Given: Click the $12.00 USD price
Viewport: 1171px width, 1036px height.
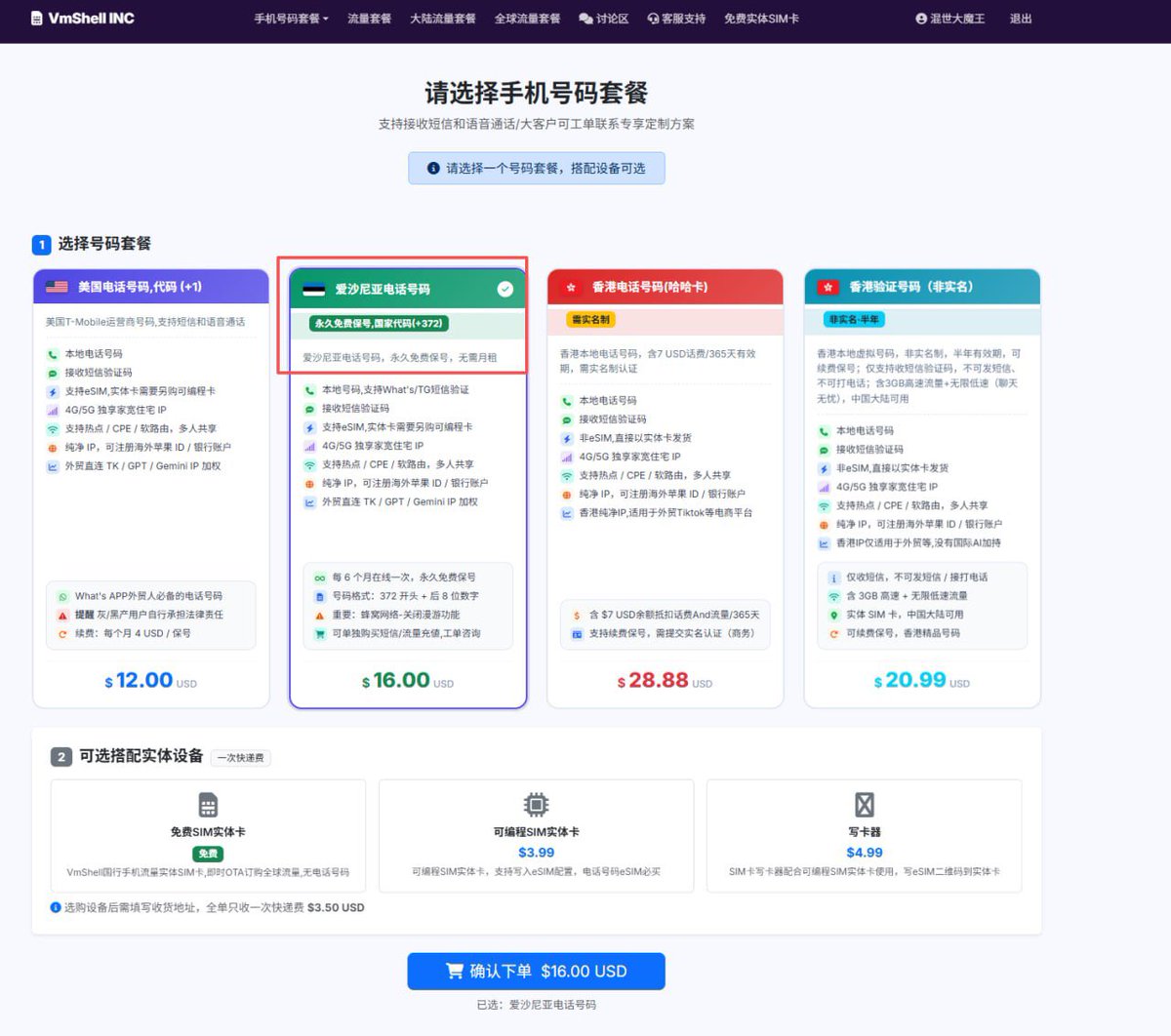Looking at the screenshot, I should click(x=151, y=681).
